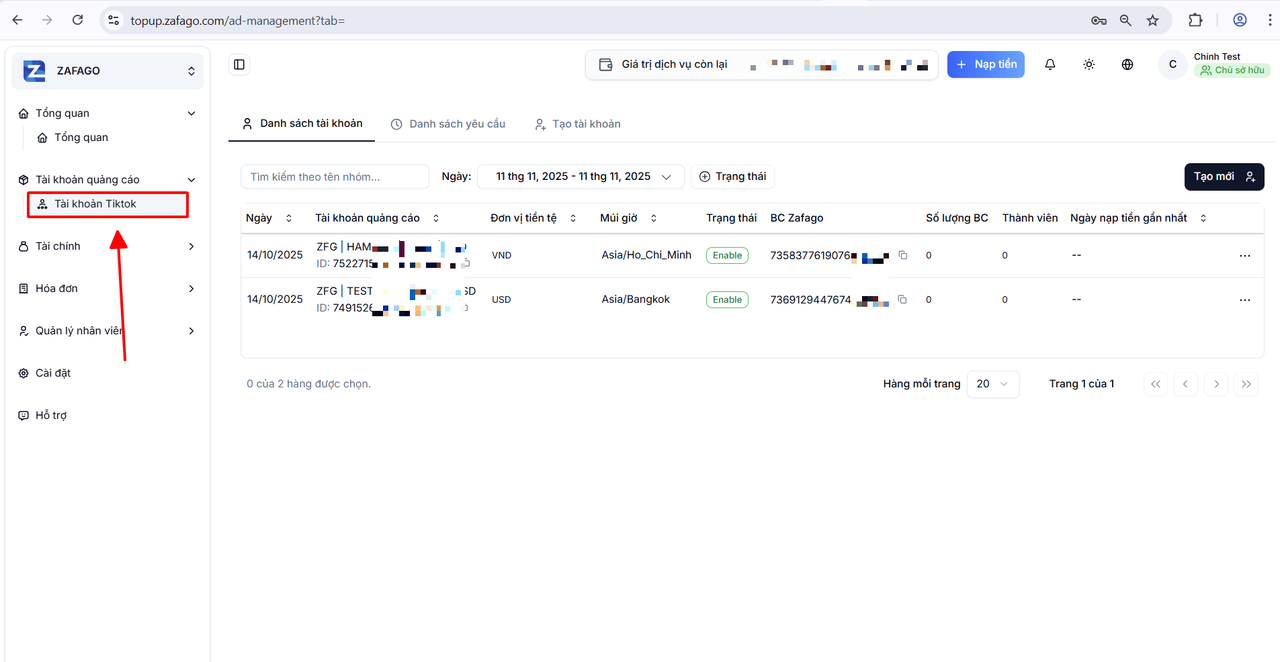
Task: Open row actions for Asia/Bangkok account
Action: 1244,300
